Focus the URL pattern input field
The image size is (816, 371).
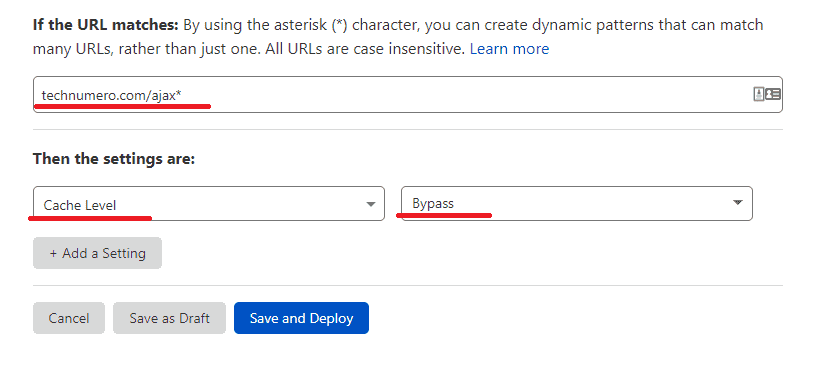407,94
